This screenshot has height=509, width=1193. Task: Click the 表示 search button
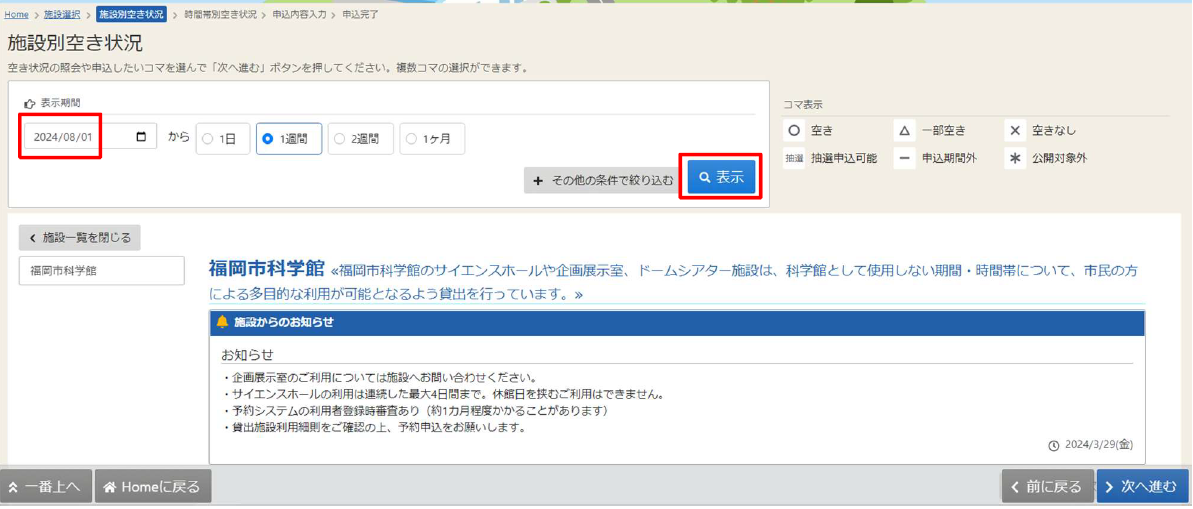[721, 177]
